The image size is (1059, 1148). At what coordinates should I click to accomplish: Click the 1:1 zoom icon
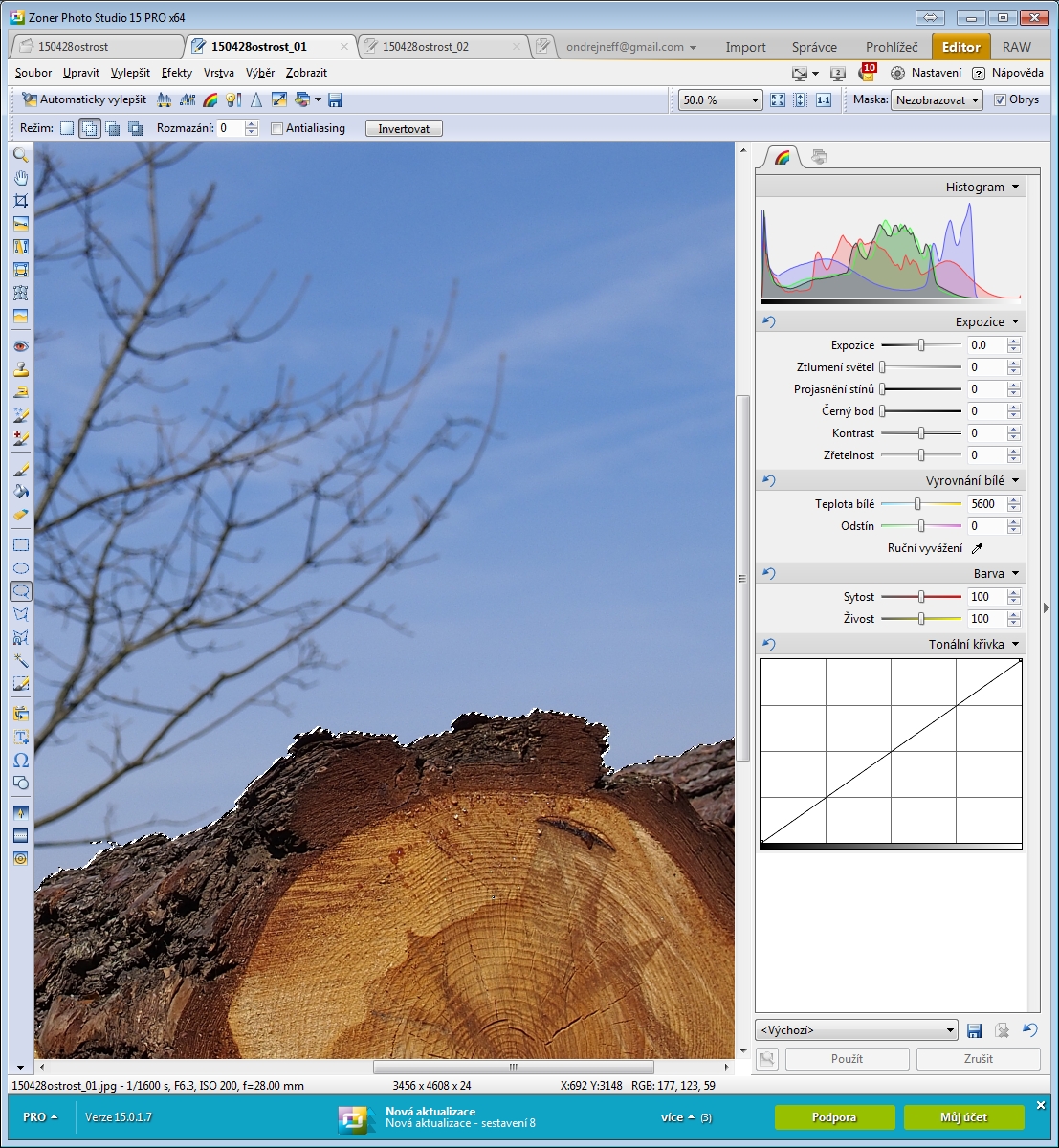click(x=823, y=99)
